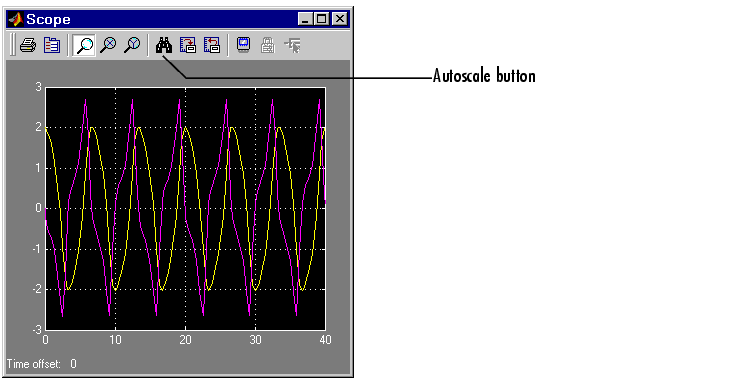Select the Zoom Y-axis tool

(132, 45)
